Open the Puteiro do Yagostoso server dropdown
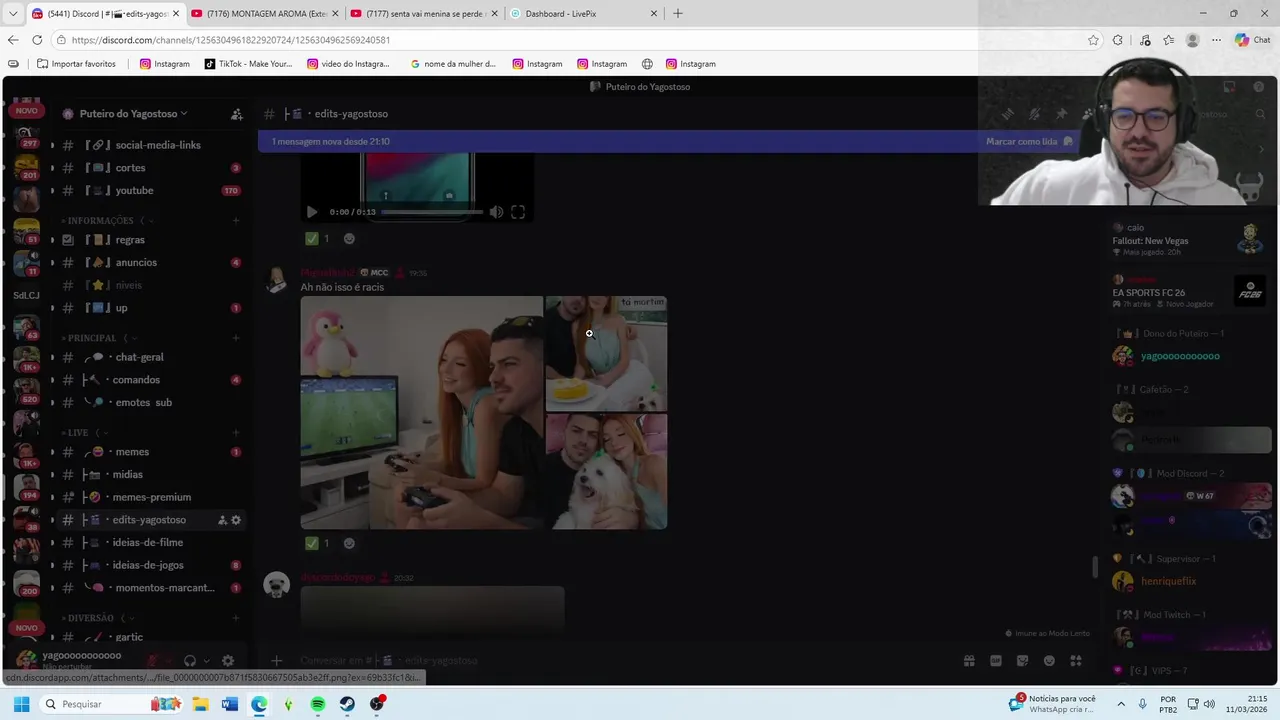Screen dimensions: 1280x720 (x=134, y=113)
